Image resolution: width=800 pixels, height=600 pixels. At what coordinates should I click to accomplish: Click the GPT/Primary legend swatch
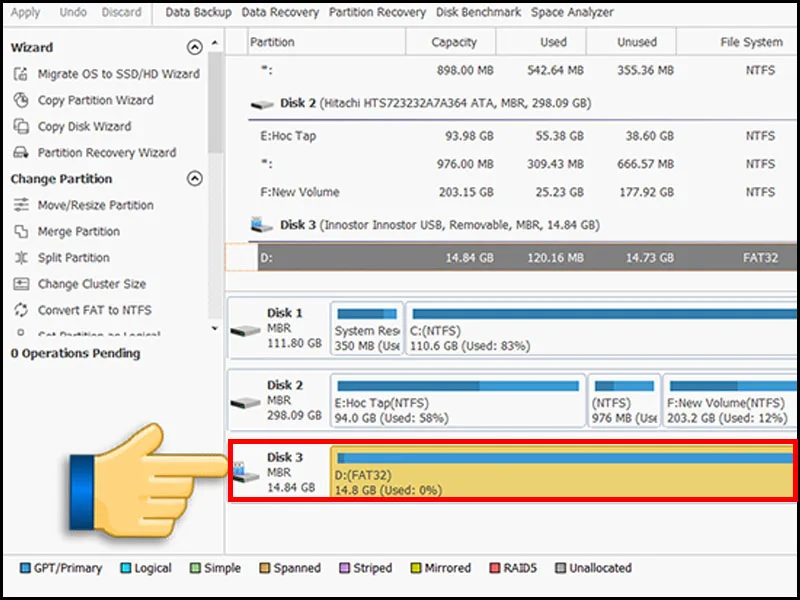point(25,568)
